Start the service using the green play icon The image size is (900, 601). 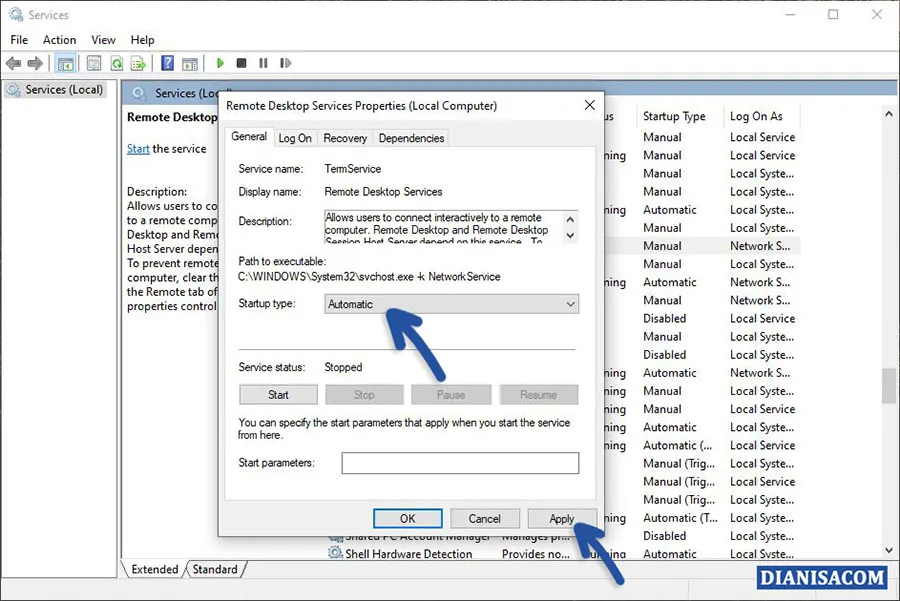tap(219, 62)
